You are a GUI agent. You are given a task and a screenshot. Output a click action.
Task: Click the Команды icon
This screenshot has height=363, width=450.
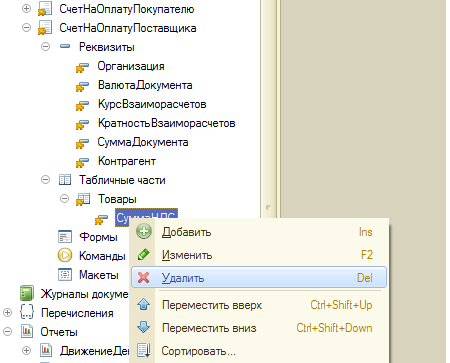tap(65, 256)
